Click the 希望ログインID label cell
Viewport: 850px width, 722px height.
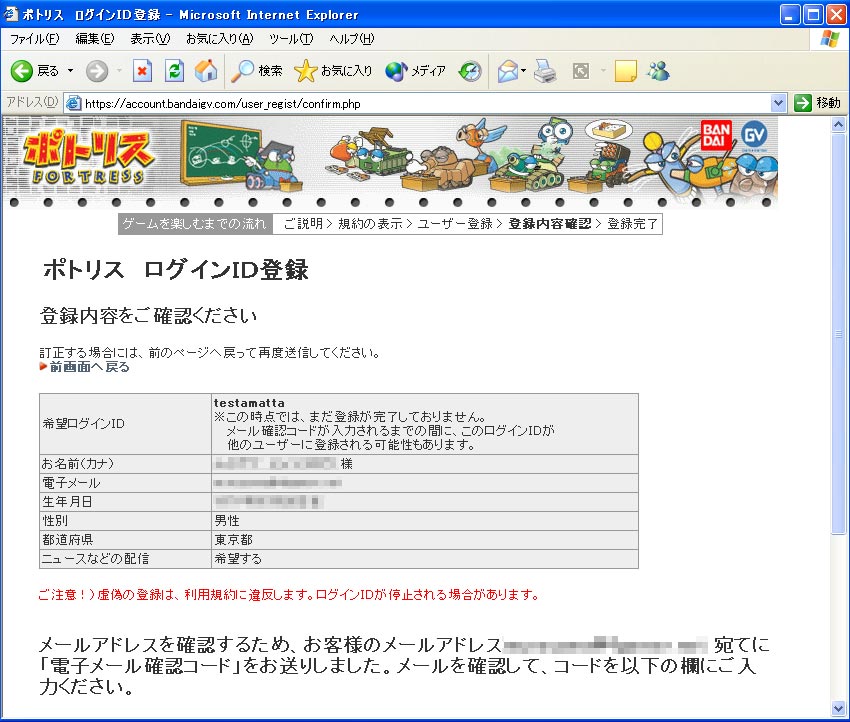point(125,424)
